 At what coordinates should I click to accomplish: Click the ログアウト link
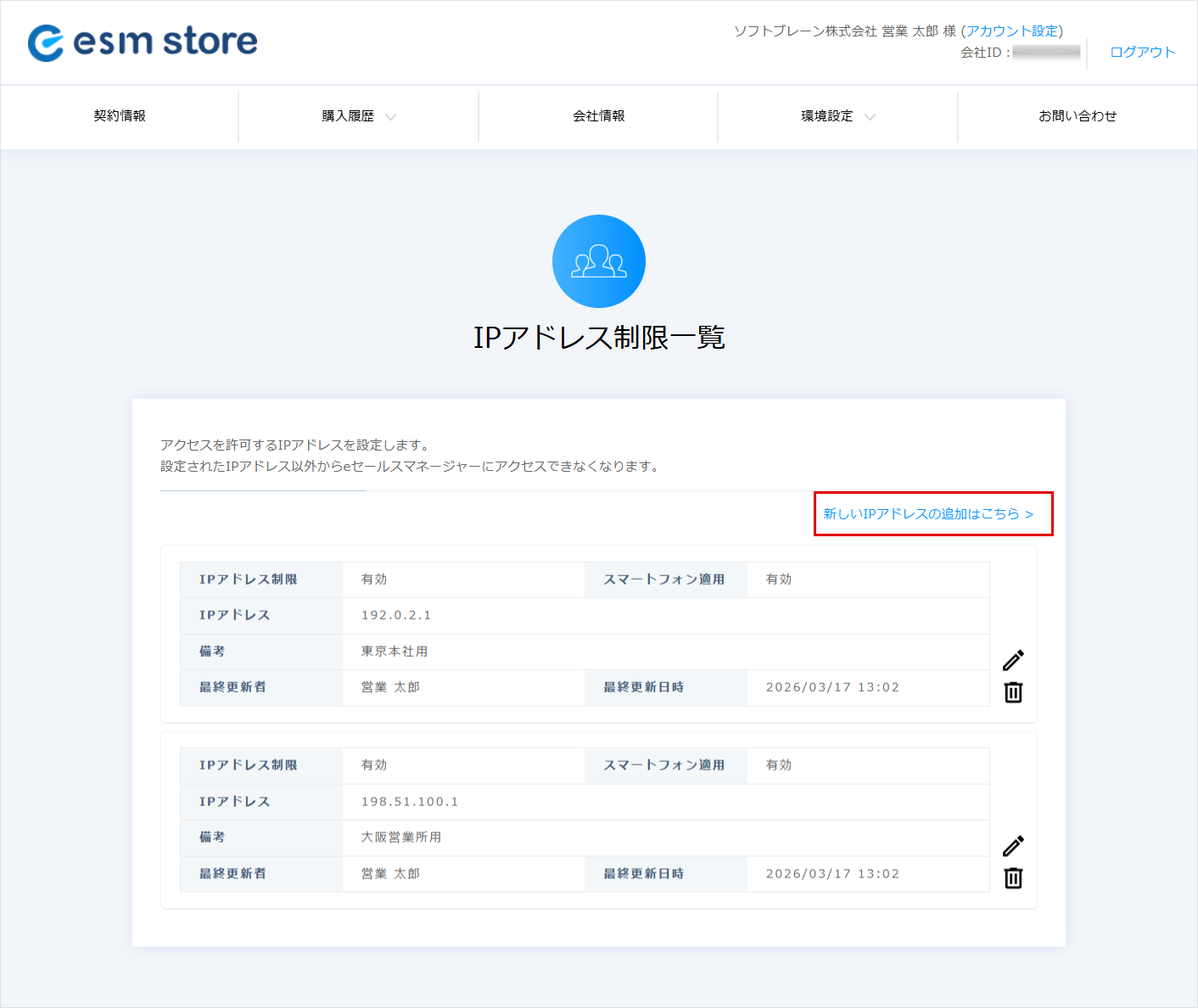point(1142,53)
